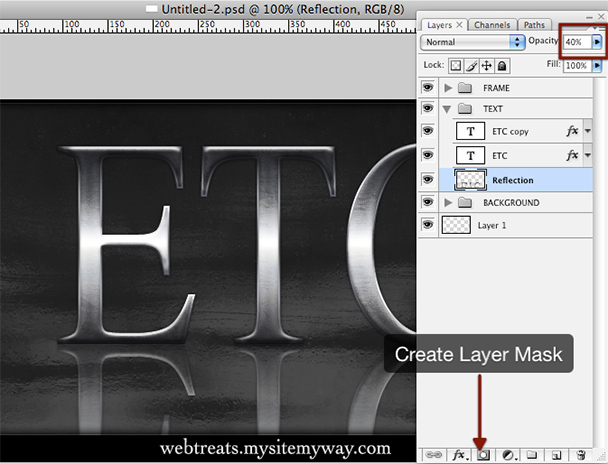Click the BACKGROUND group name
Viewport: 608px width, 464px height.
click(x=511, y=202)
